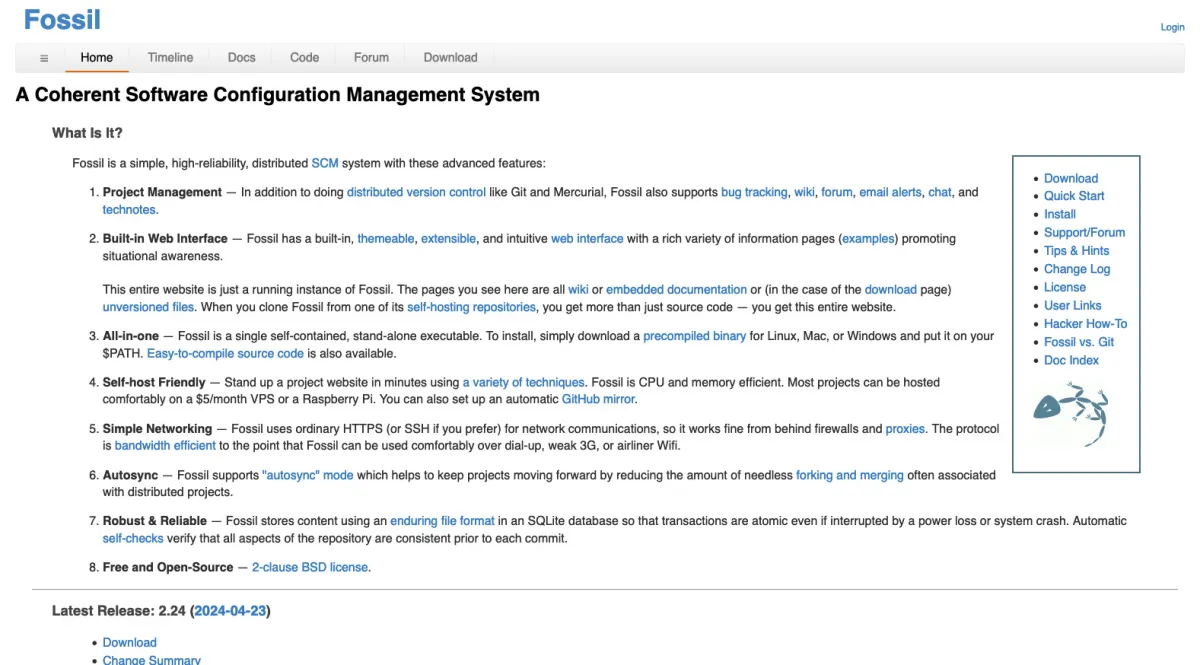Viewport: 1200px width, 665px height.
Task: Click the proxies link
Action: (906, 429)
